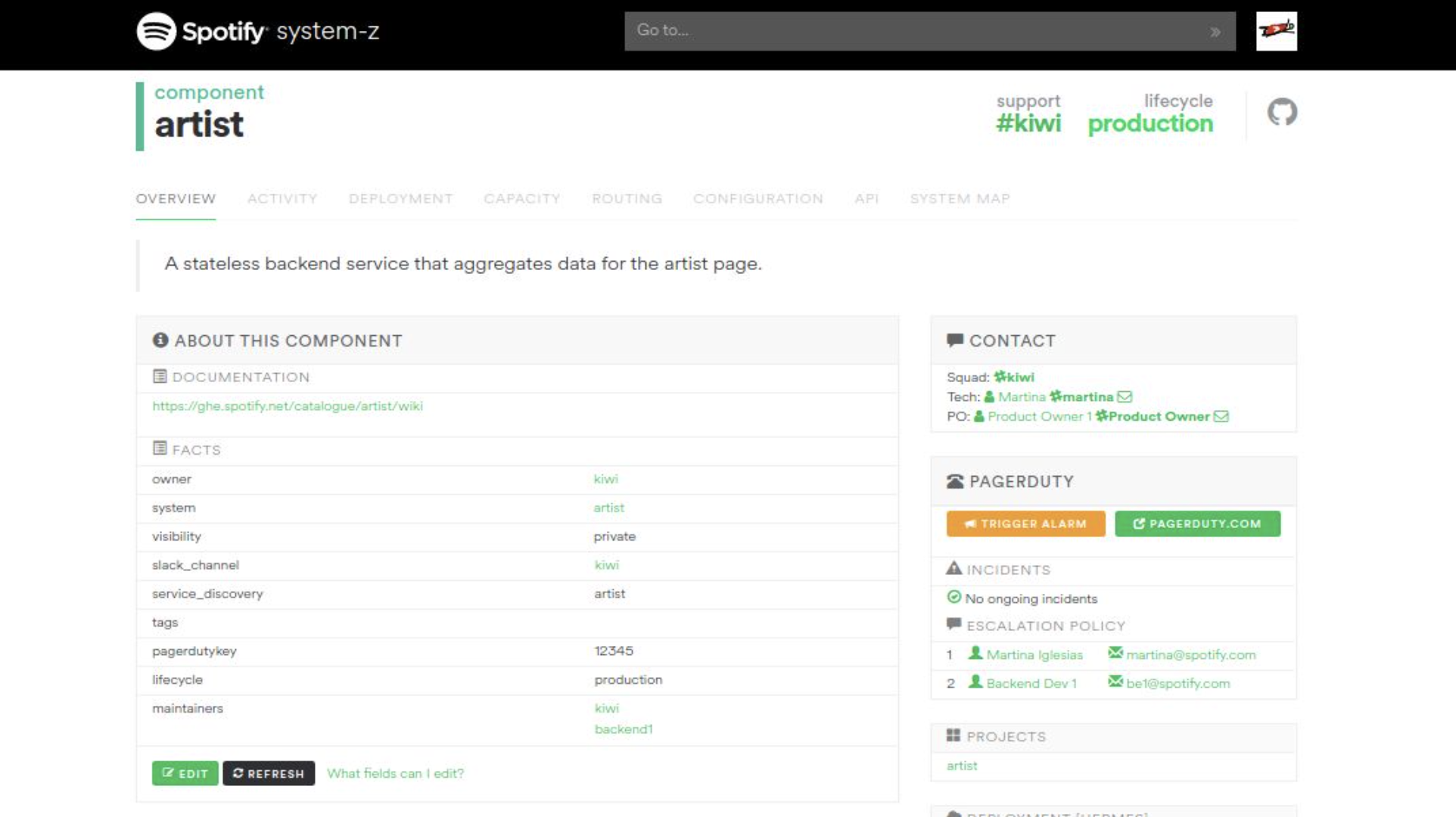Screen dimensions: 1456x817
Task: Click envelope icon next to Product Owner
Action: pos(1221,416)
